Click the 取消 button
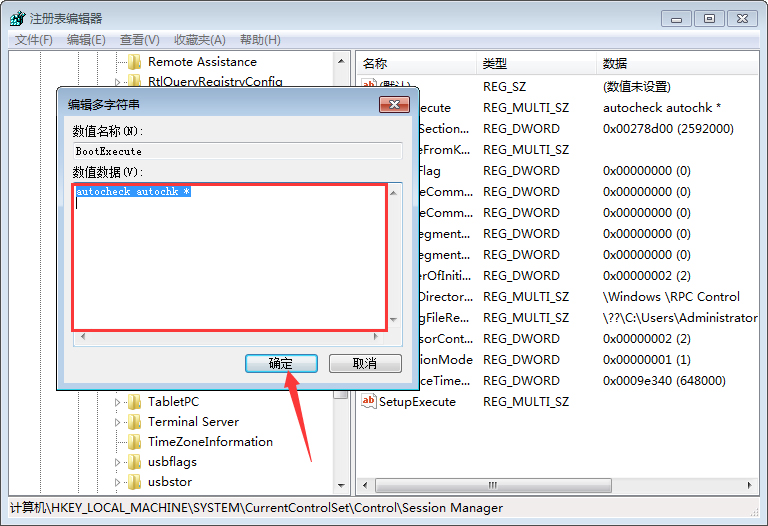 pos(365,364)
